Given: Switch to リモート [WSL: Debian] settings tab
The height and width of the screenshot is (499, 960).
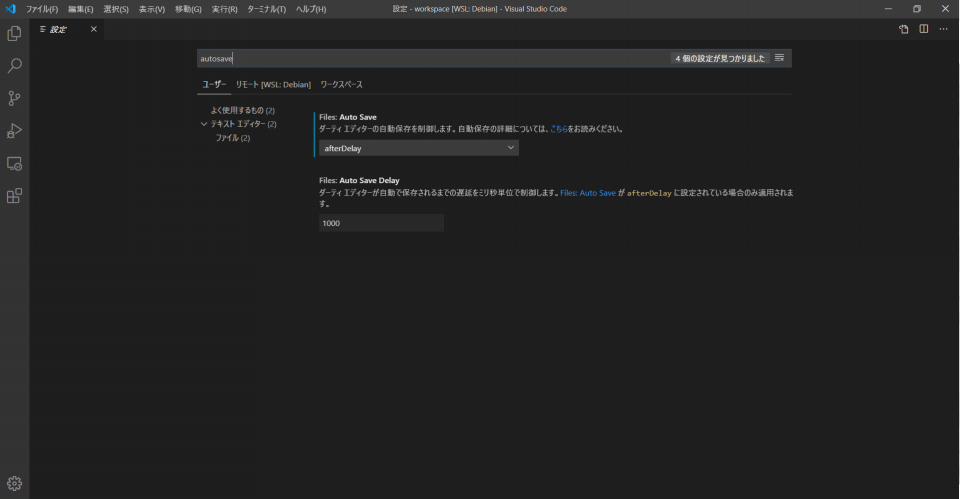Looking at the screenshot, I should pos(273,84).
